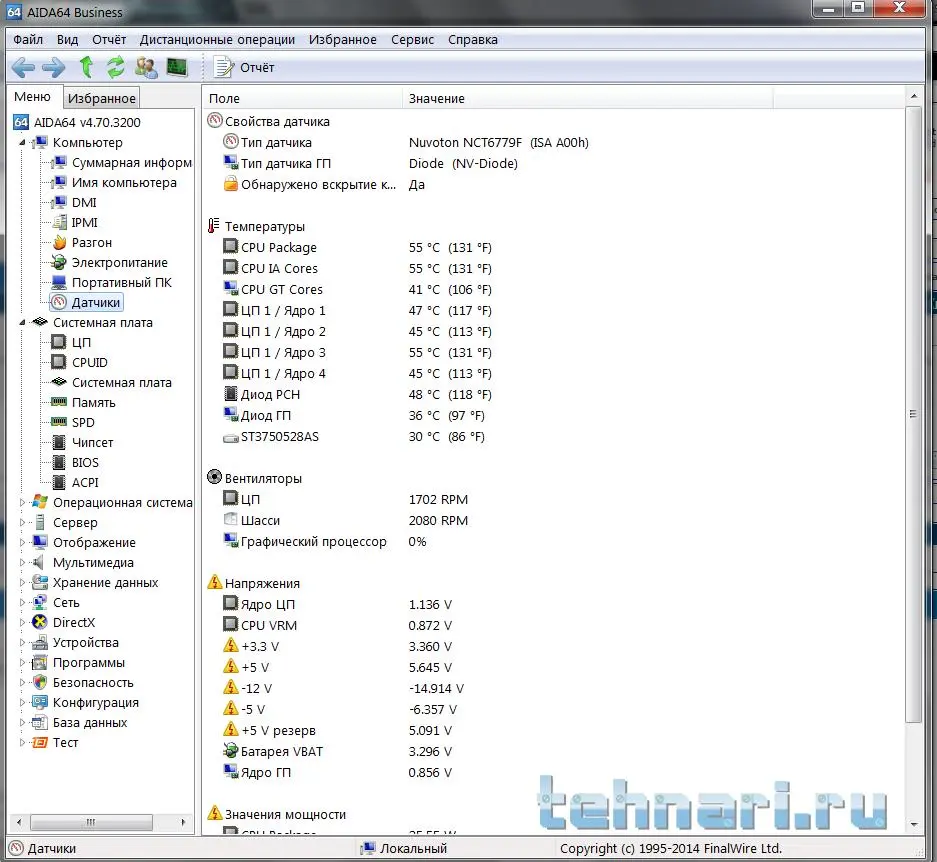Click the BIOS chip icon
The image size is (937, 862).
[x=59, y=462]
